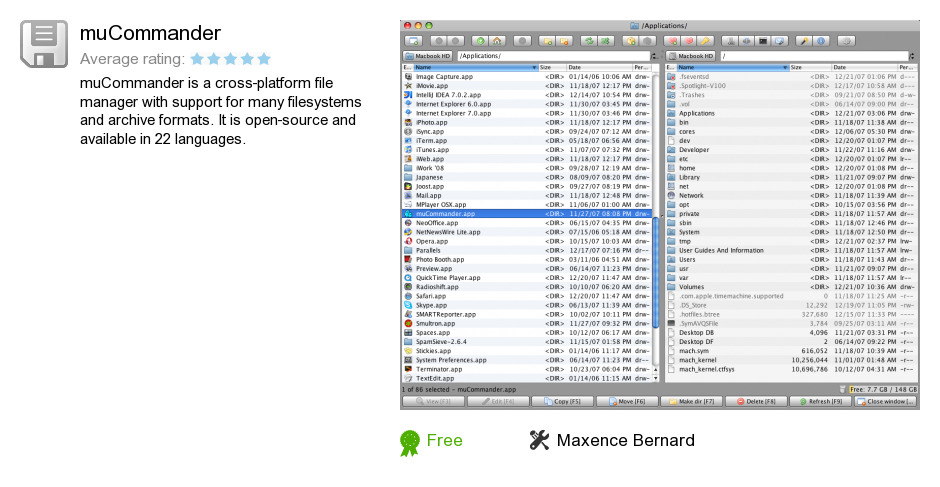Click right panel Name column sort arrow
The height and width of the screenshot is (487, 940).
click(785, 68)
